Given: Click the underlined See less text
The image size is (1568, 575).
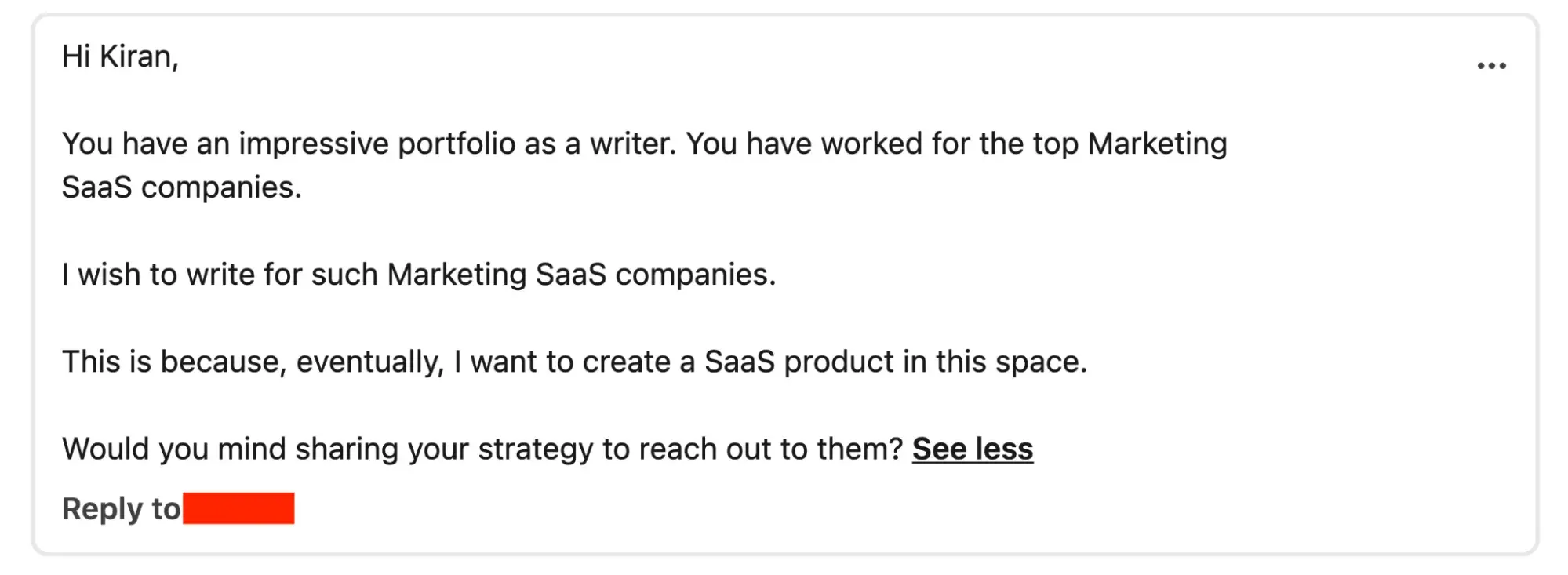Looking at the screenshot, I should coord(973,449).
